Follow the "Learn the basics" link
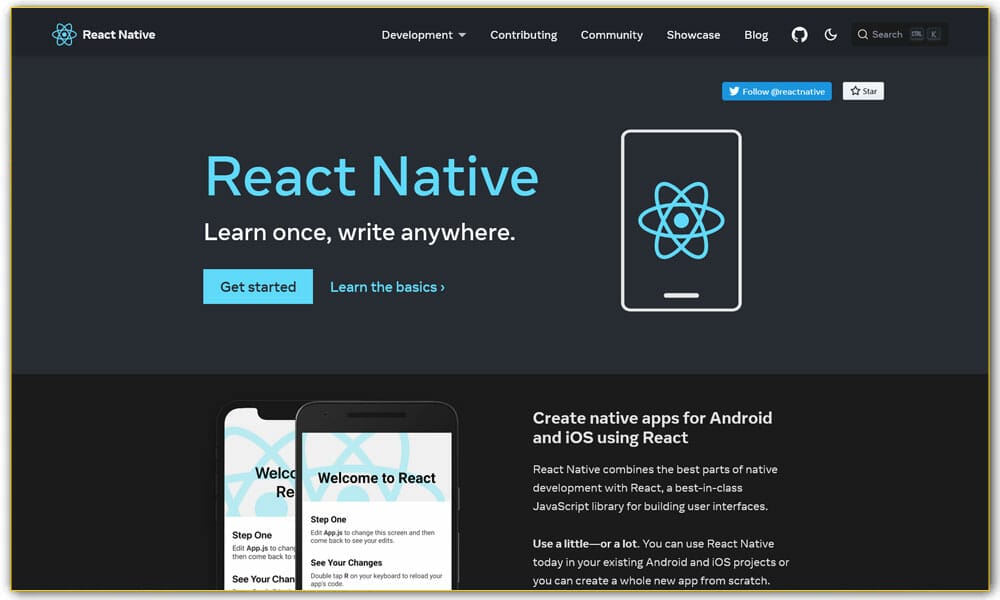1000x600 pixels. [x=387, y=287]
